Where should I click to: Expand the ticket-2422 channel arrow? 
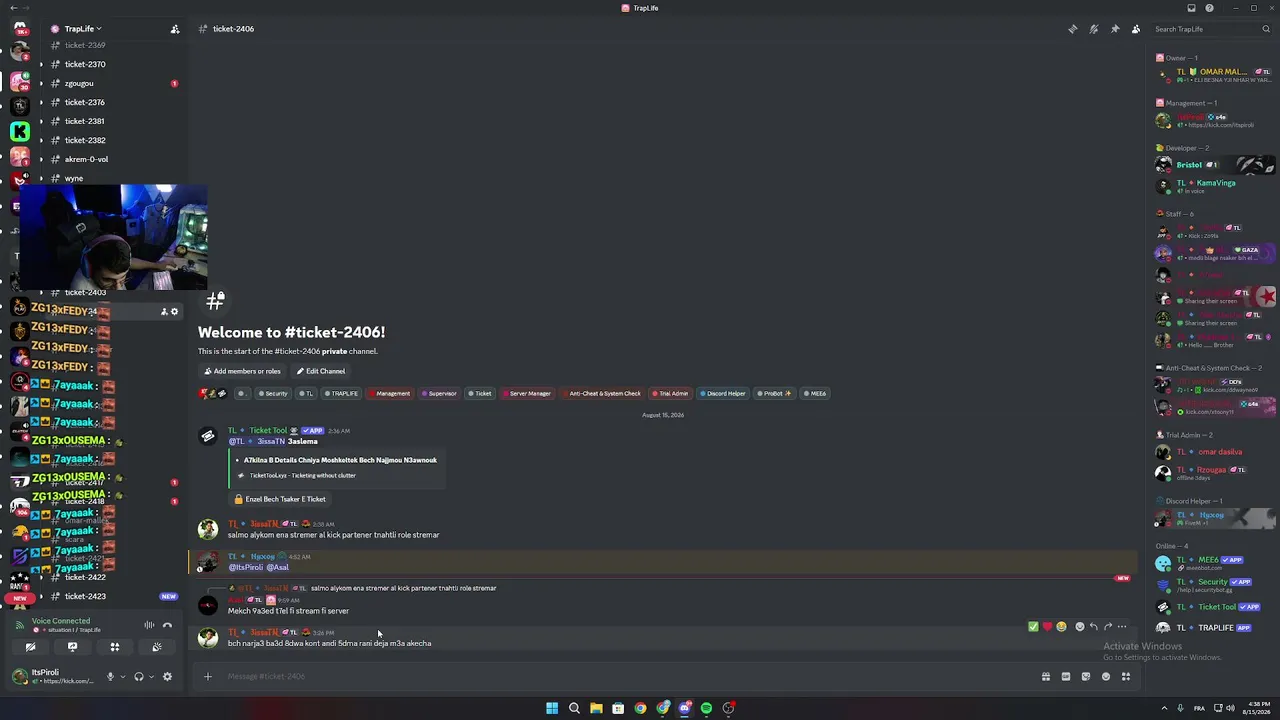pos(41,577)
